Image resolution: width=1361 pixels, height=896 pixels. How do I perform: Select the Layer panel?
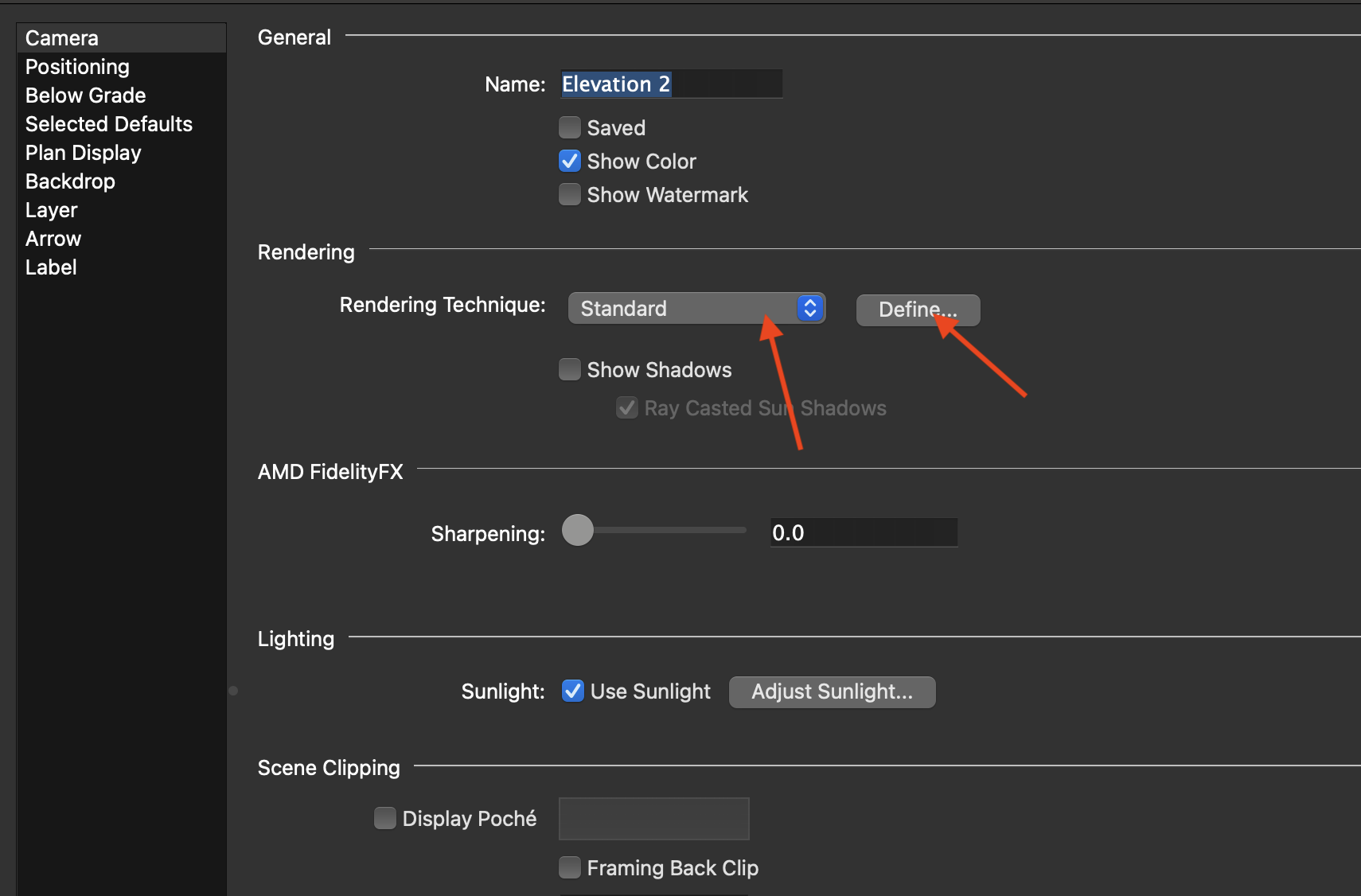[x=122, y=210]
